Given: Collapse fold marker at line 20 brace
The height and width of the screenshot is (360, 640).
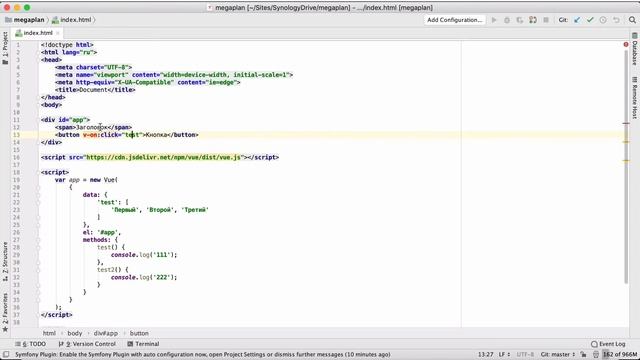Looking at the screenshot, I should point(38,187).
